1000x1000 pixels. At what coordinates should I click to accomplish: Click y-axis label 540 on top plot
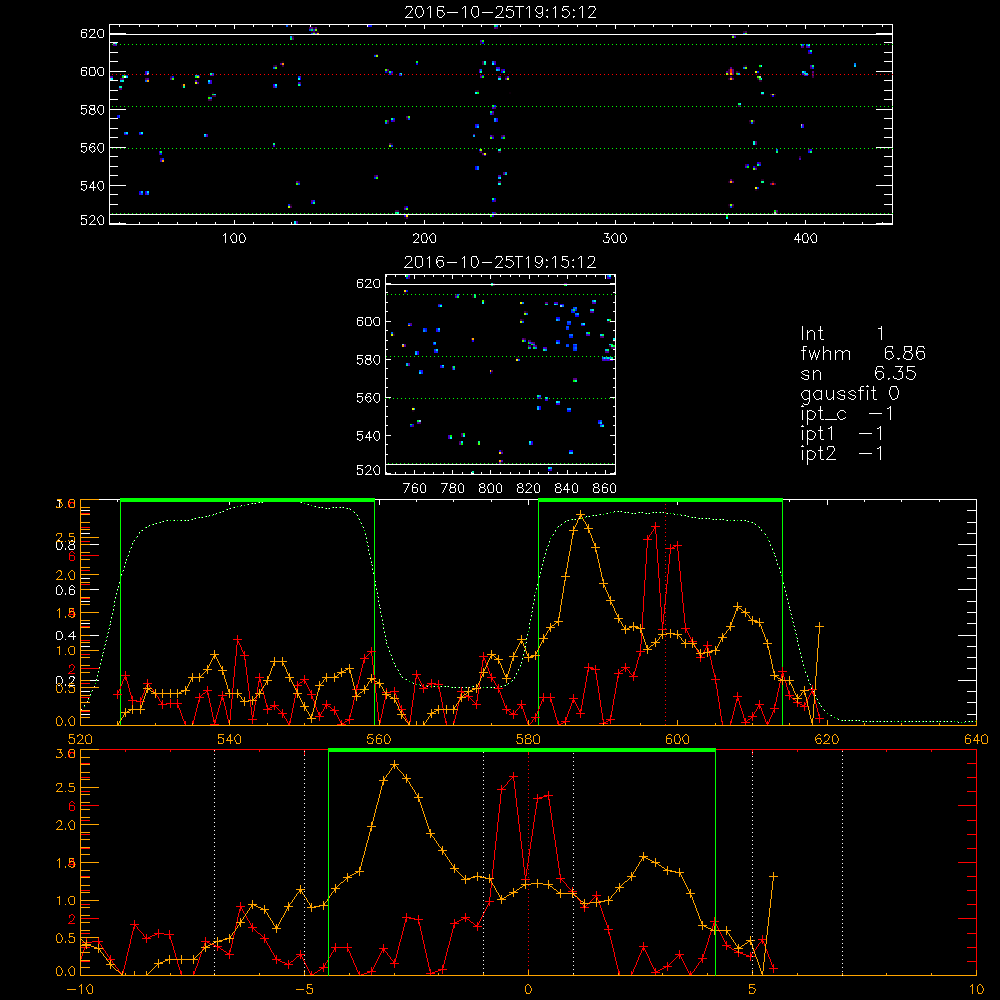92,186
